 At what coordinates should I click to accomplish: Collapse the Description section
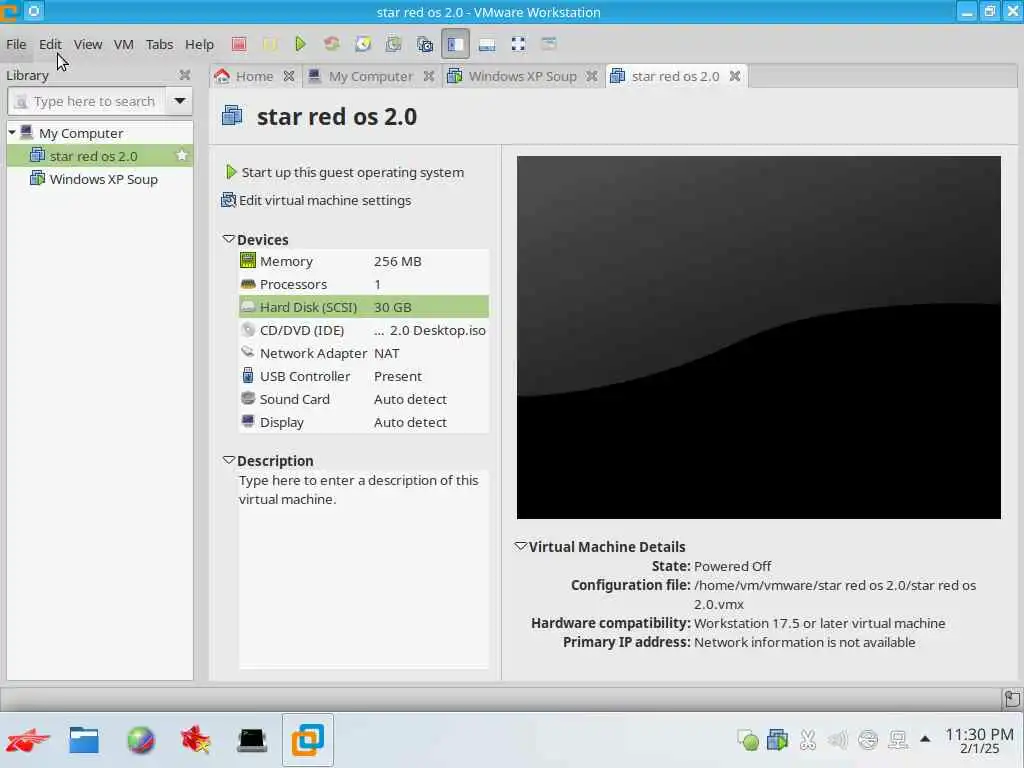pos(229,460)
